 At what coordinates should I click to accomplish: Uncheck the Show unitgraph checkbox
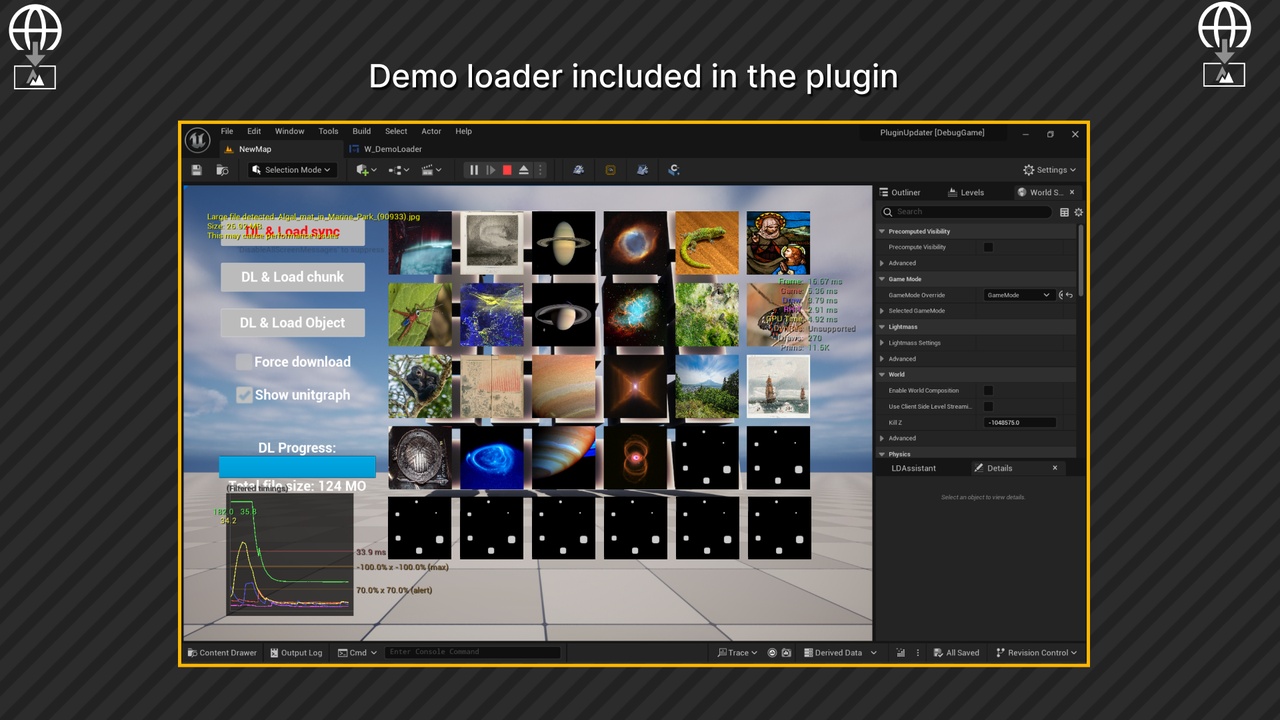coord(244,395)
